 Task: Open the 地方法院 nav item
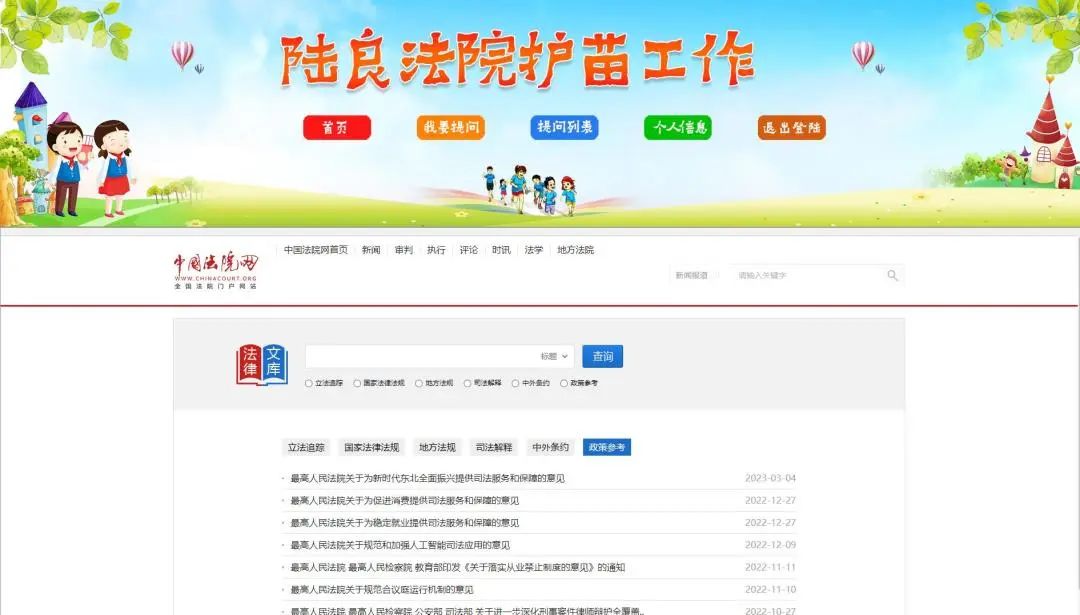click(x=575, y=250)
